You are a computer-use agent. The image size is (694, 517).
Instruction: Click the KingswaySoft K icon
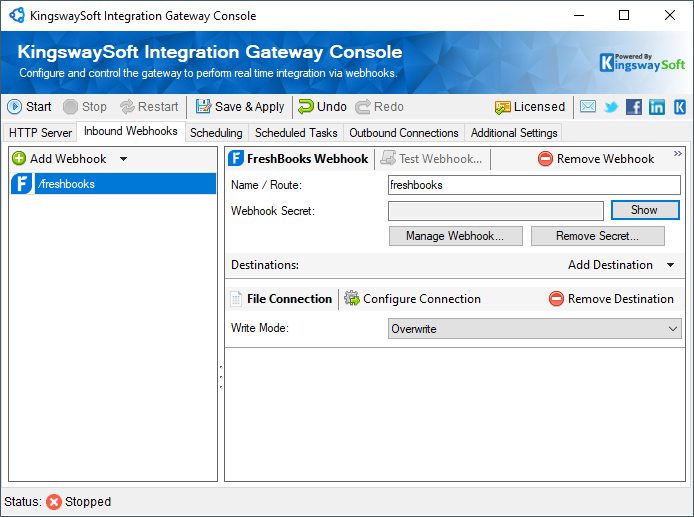[680, 107]
